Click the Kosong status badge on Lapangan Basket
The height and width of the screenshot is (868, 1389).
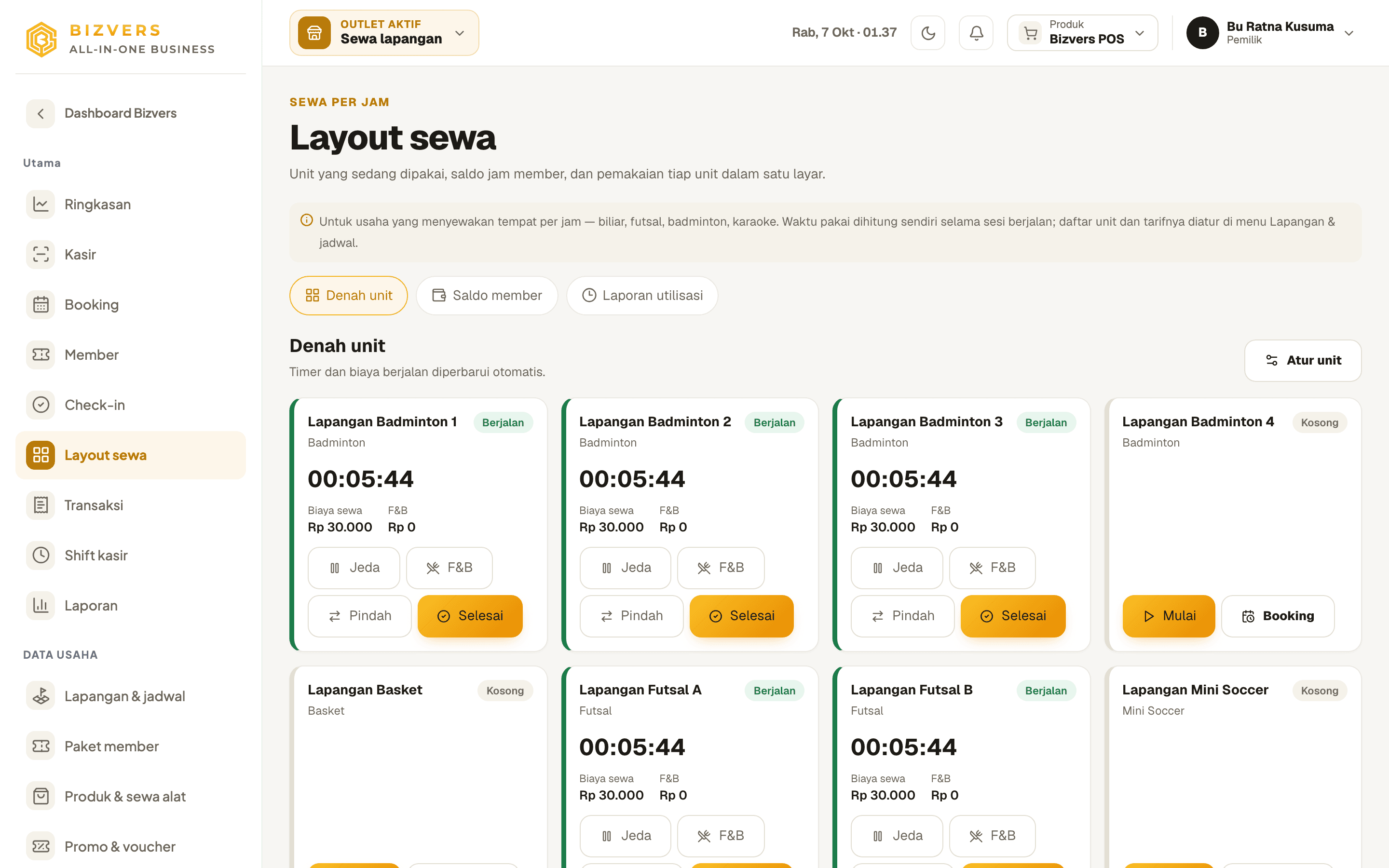click(504, 691)
